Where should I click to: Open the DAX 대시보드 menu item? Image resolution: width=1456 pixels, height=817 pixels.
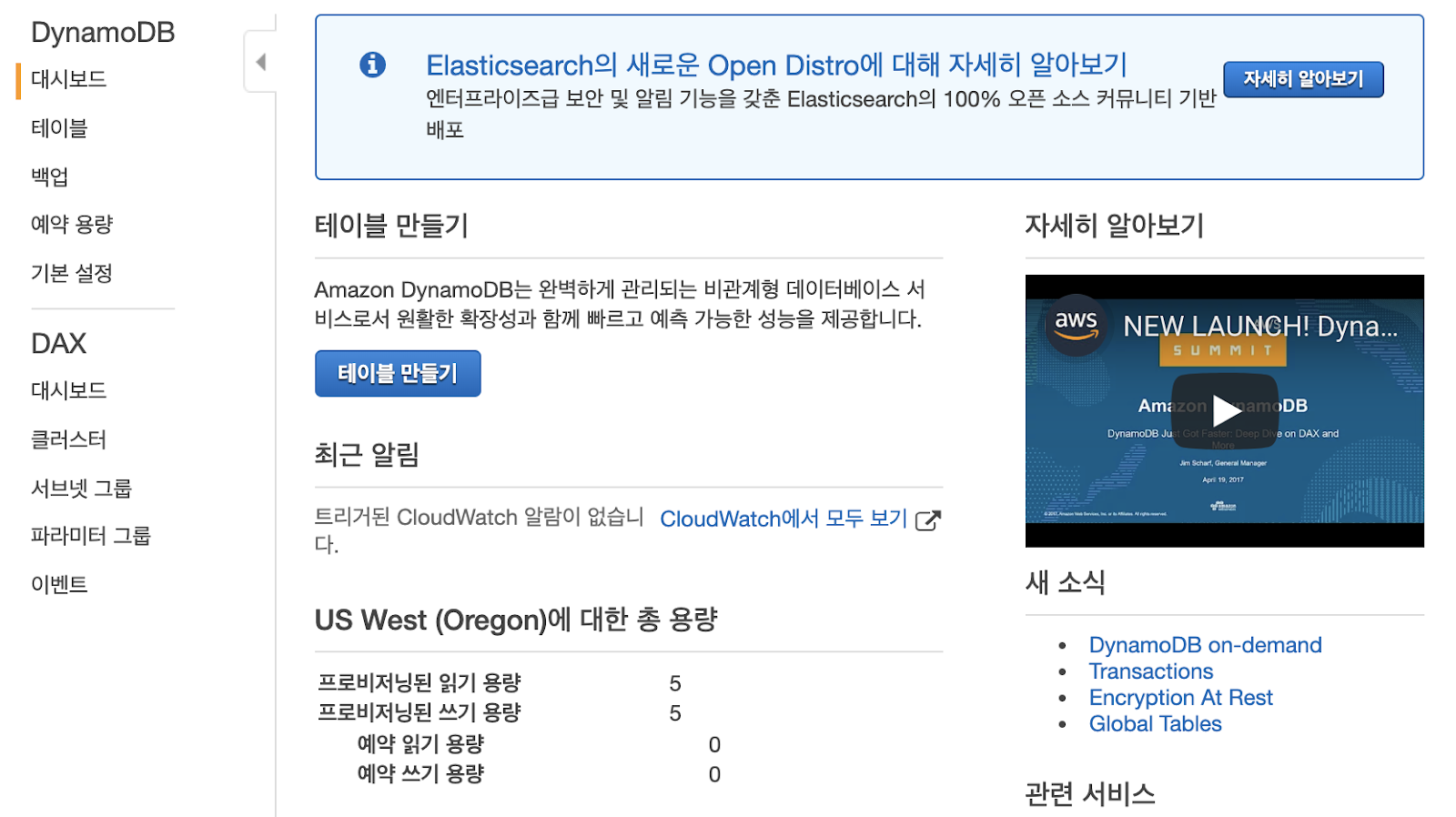click(x=69, y=390)
